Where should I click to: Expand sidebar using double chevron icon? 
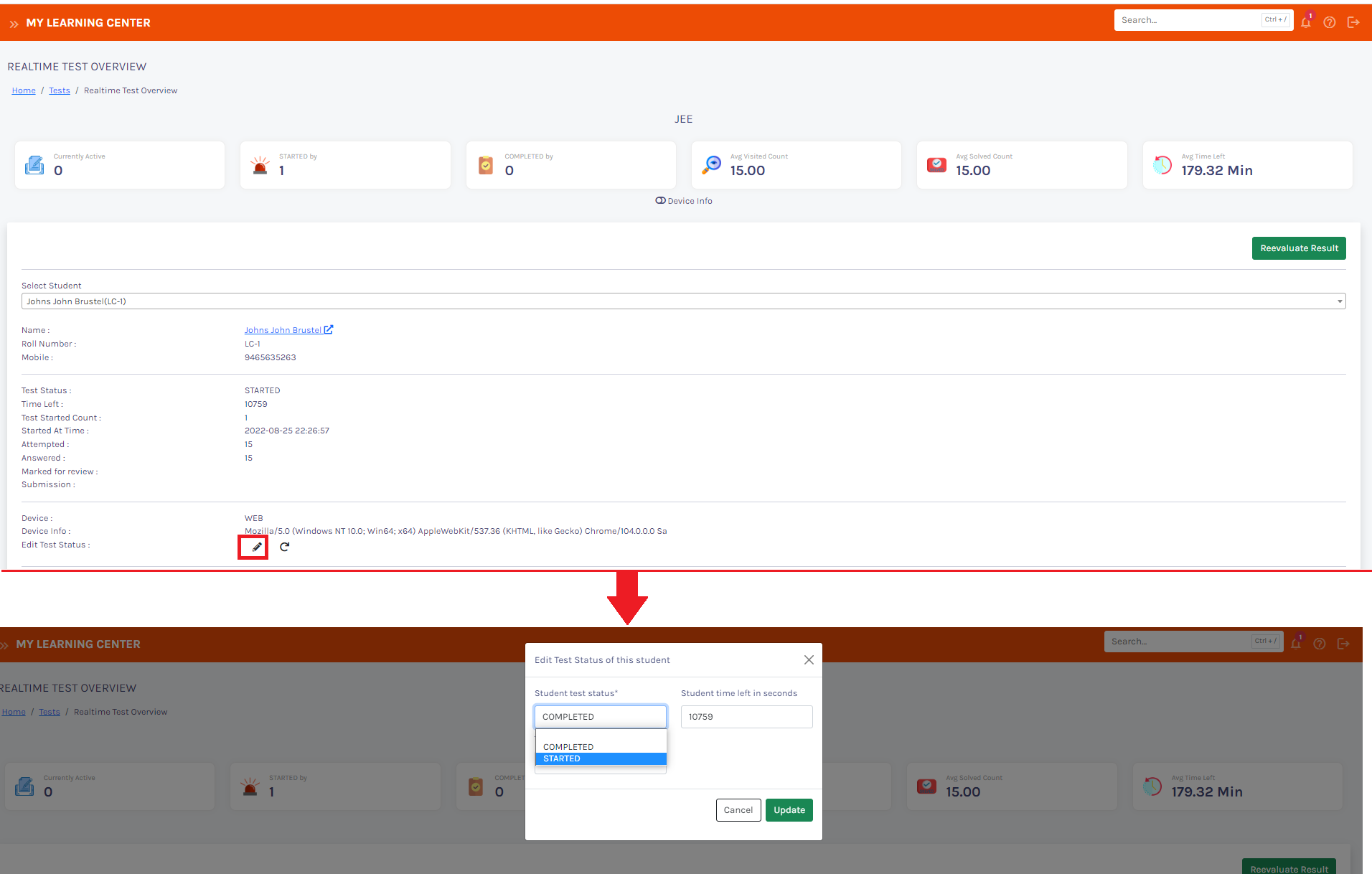click(x=14, y=24)
